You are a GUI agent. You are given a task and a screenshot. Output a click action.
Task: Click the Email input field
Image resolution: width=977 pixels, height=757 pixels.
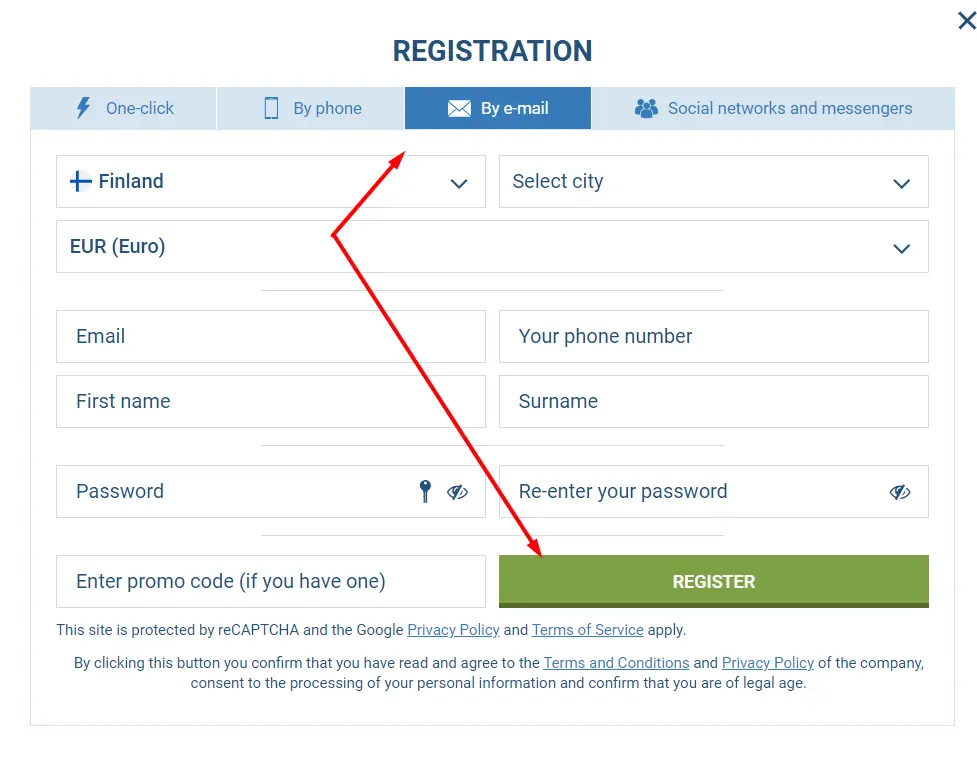pyautogui.click(x=270, y=336)
